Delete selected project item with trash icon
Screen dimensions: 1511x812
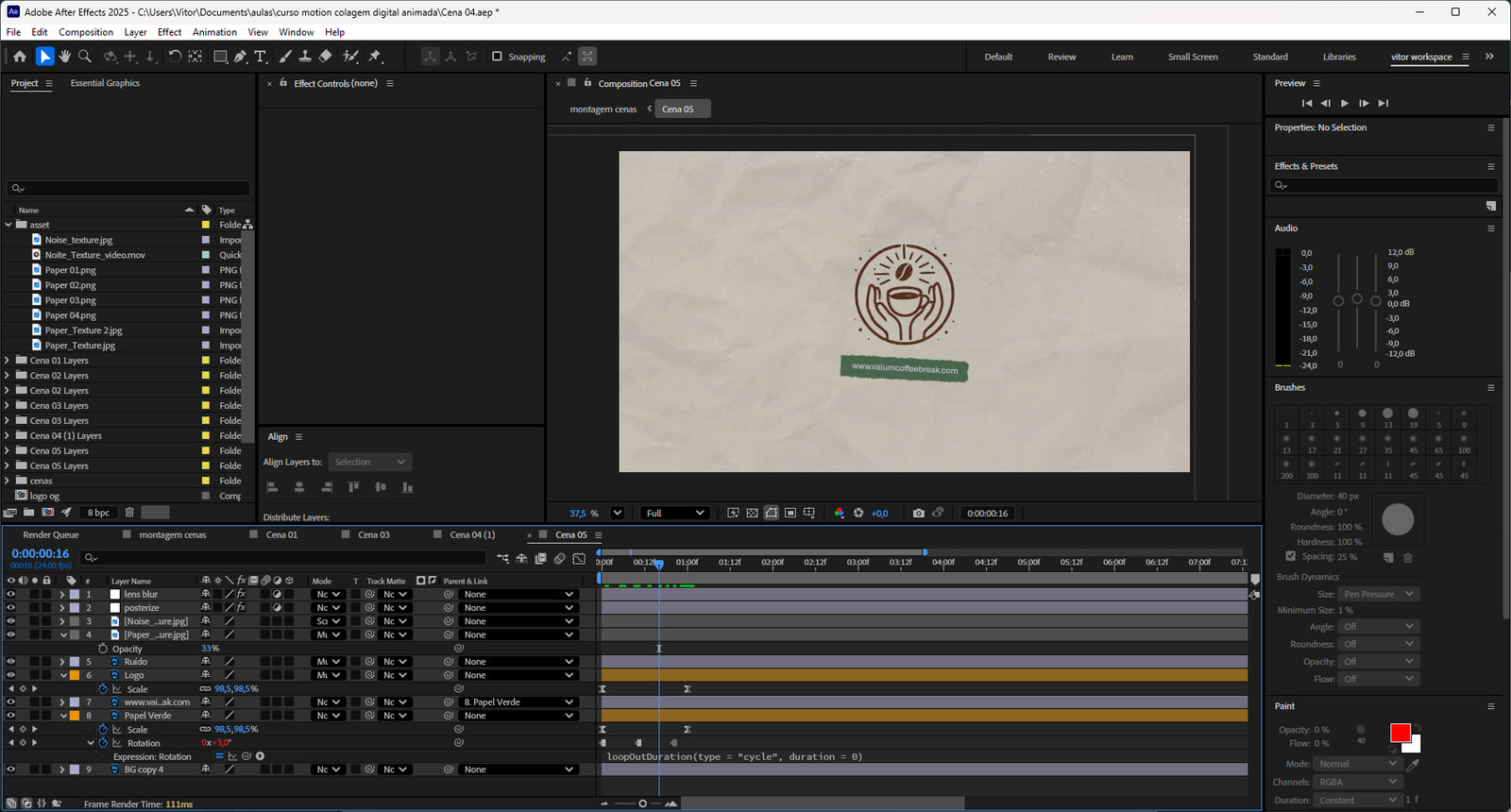pyautogui.click(x=129, y=513)
